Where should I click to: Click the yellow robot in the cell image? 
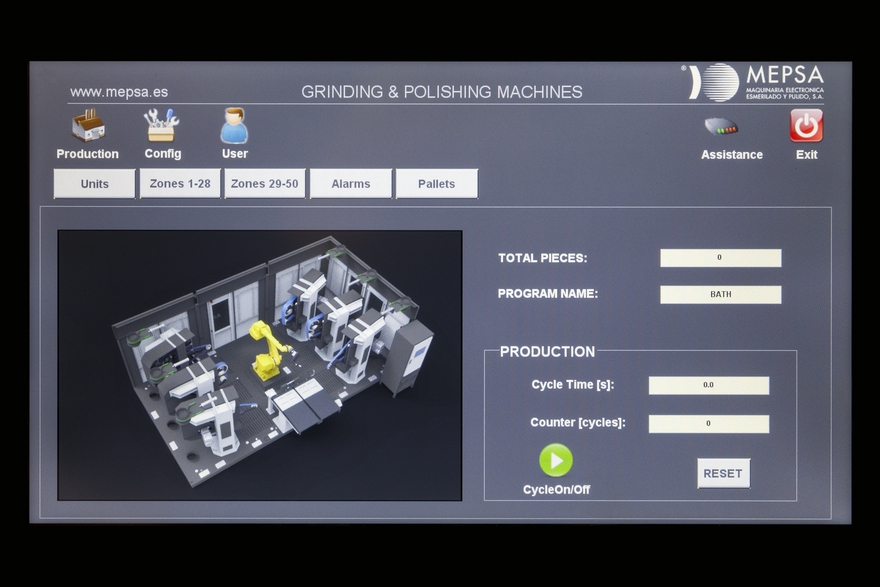point(268,349)
